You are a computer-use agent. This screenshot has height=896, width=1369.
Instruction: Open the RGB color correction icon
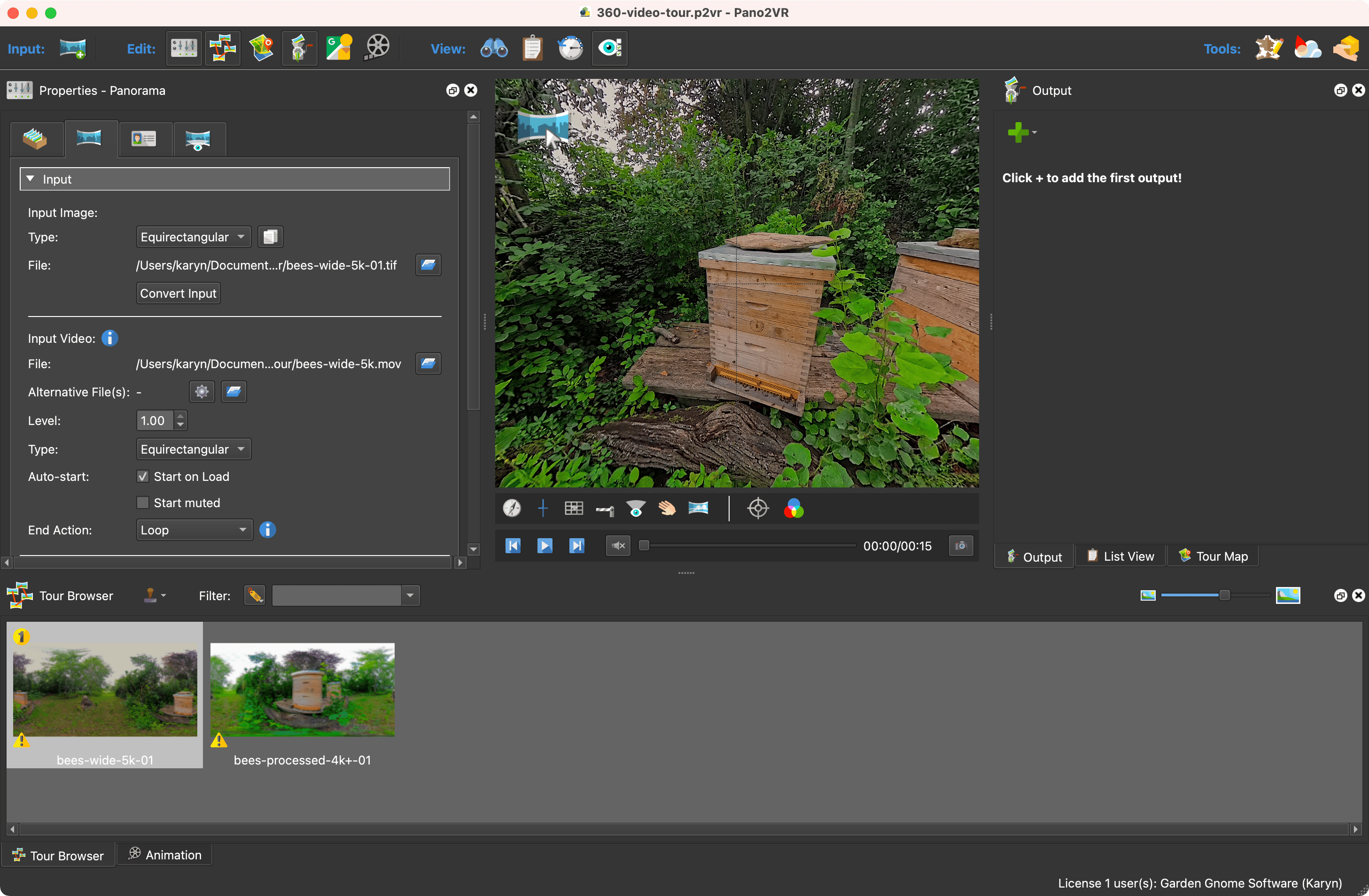(794, 509)
